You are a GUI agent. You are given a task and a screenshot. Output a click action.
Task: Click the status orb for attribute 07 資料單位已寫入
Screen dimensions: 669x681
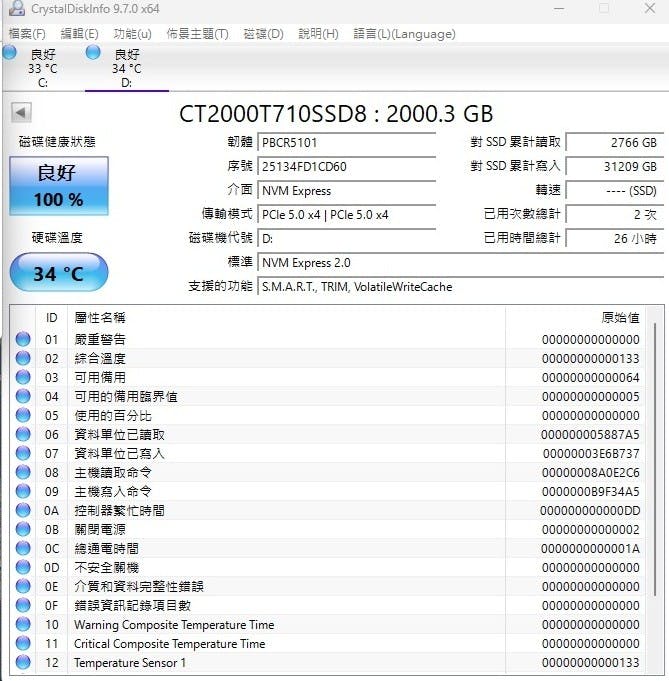23,453
